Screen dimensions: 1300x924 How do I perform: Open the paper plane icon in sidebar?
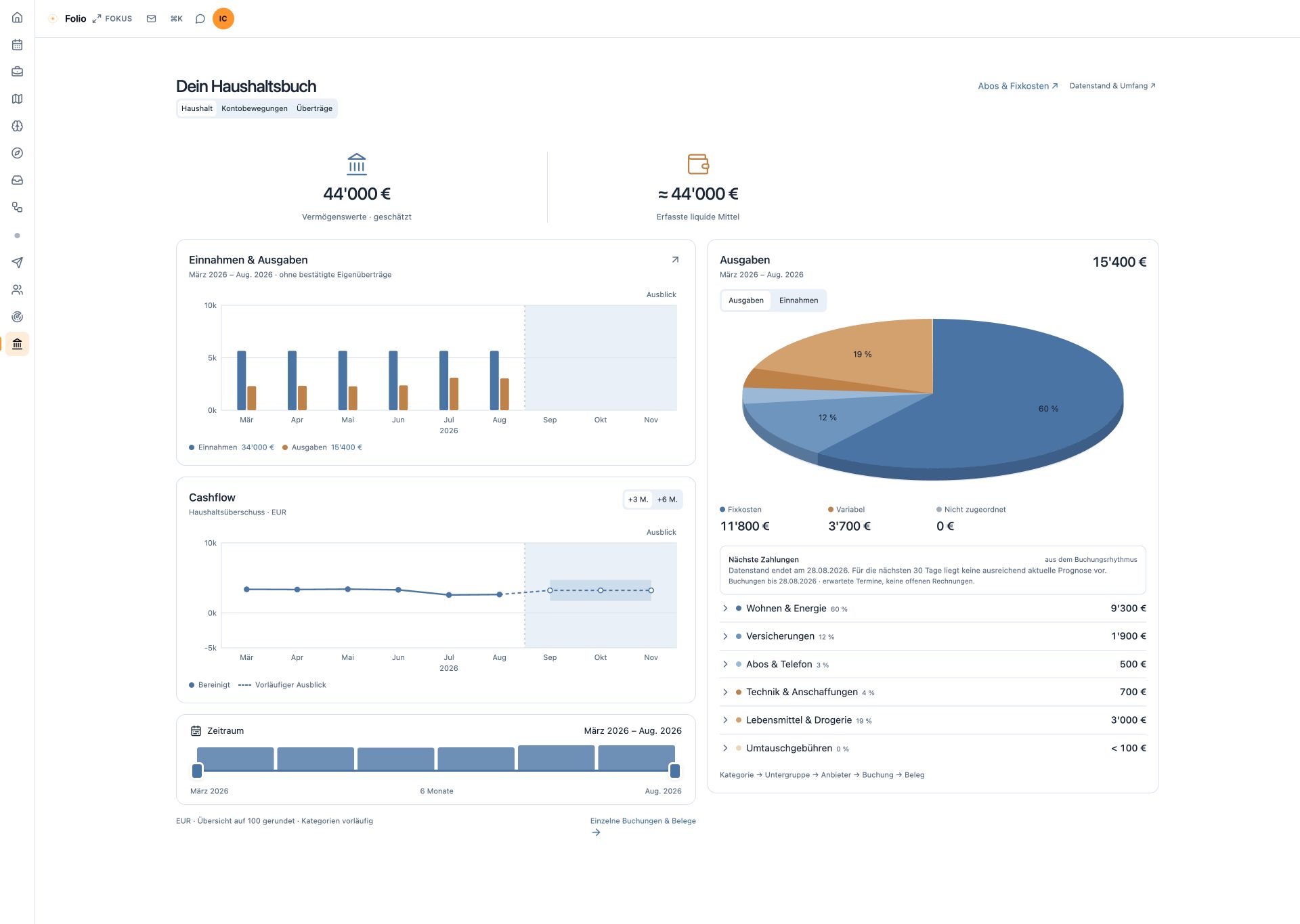tap(18, 263)
